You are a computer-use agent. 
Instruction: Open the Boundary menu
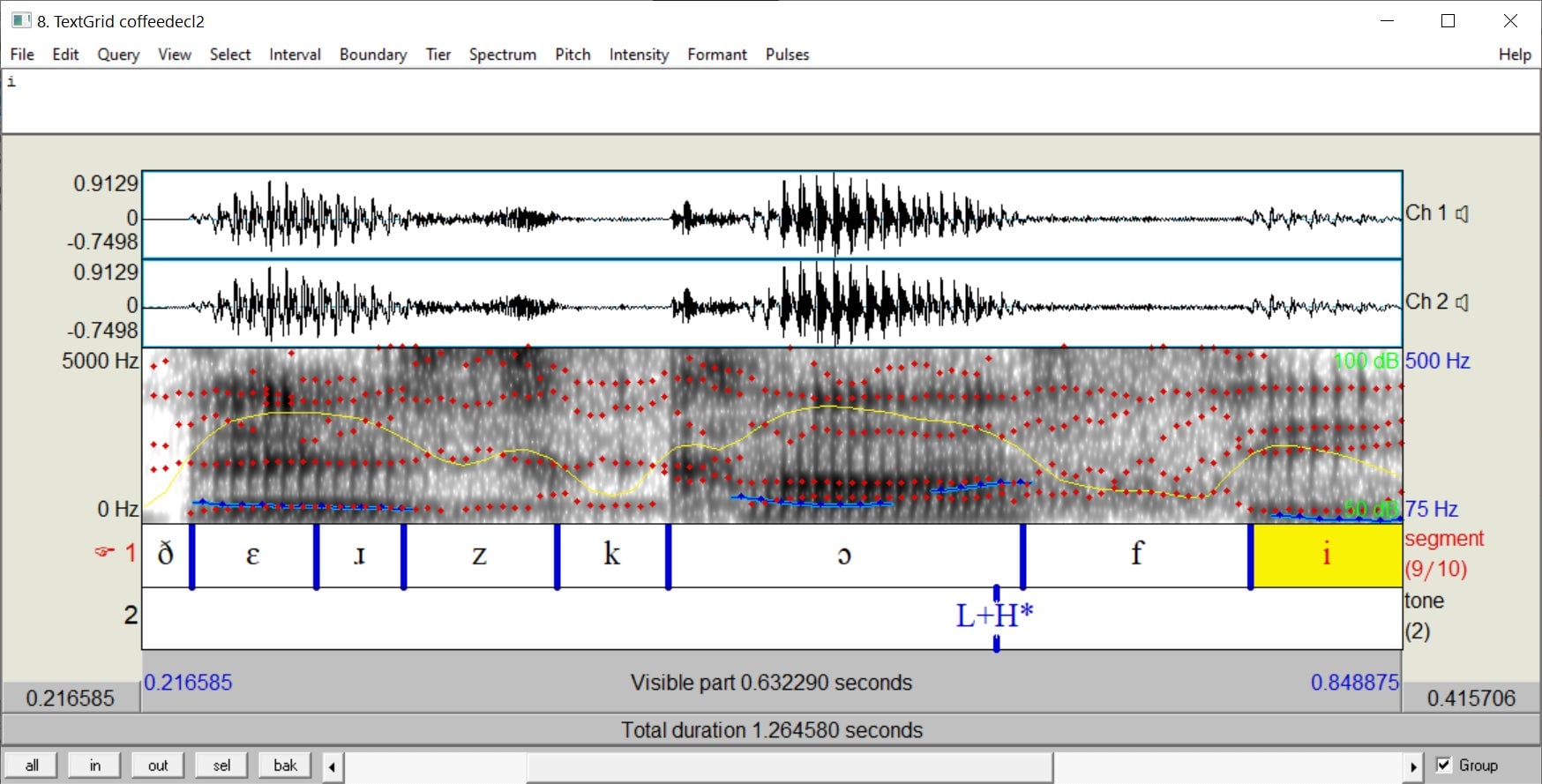(373, 55)
